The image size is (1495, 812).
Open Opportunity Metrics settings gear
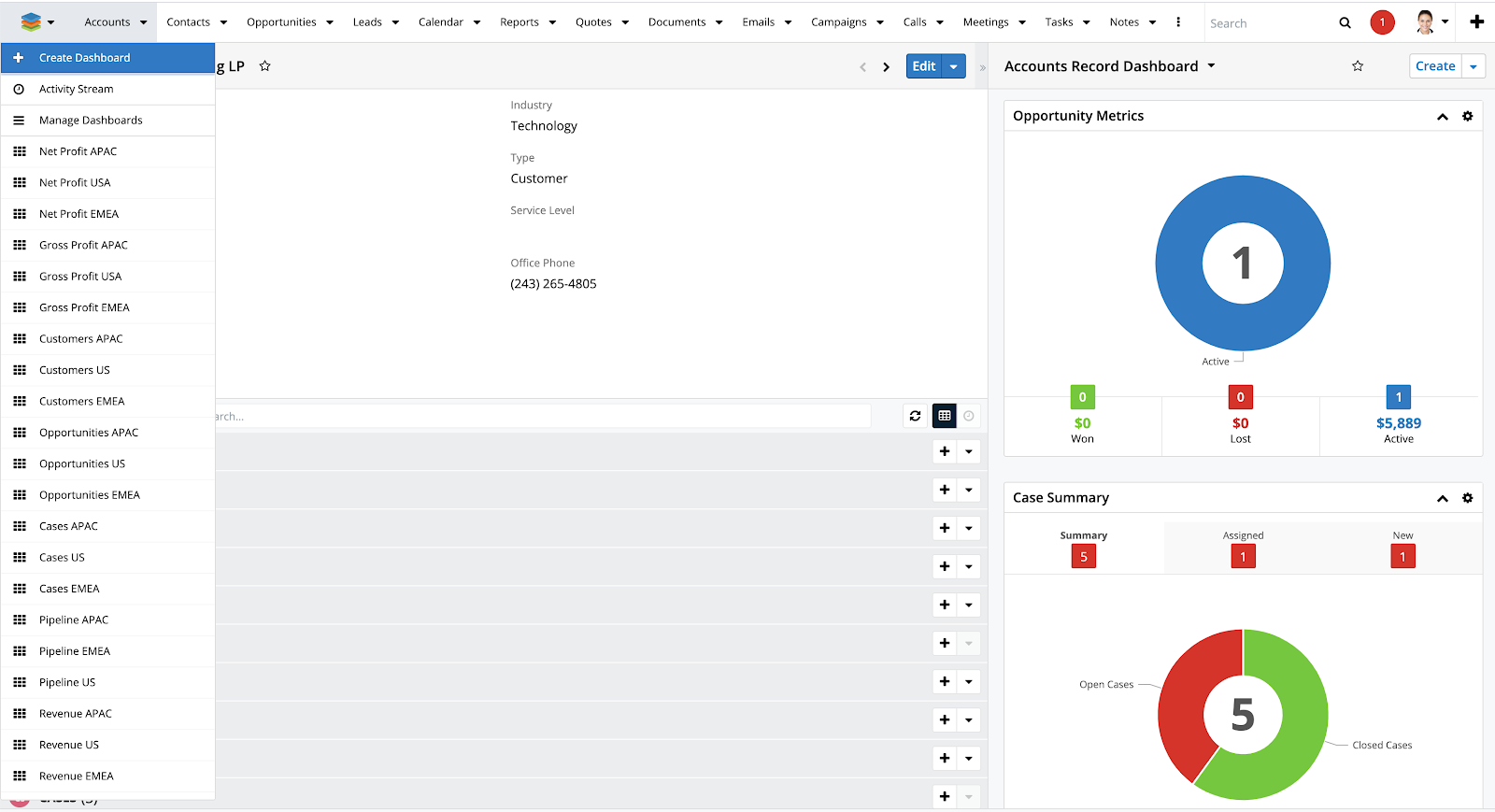pyautogui.click(x=1467, y=116)
